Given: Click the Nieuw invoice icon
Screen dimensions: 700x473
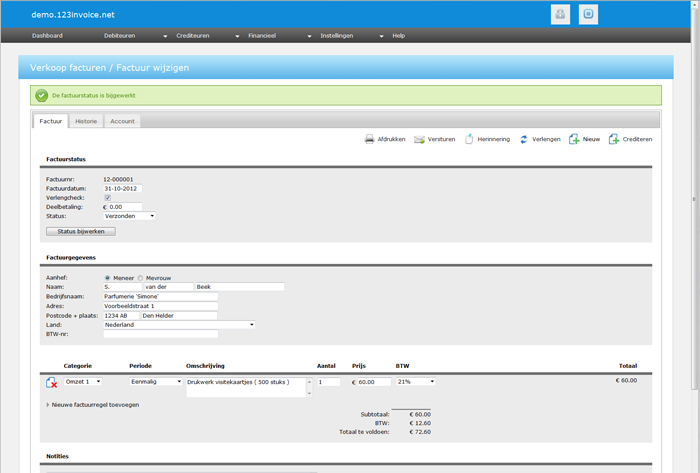Looking at the screenshot, I should [x=574, y=139].
